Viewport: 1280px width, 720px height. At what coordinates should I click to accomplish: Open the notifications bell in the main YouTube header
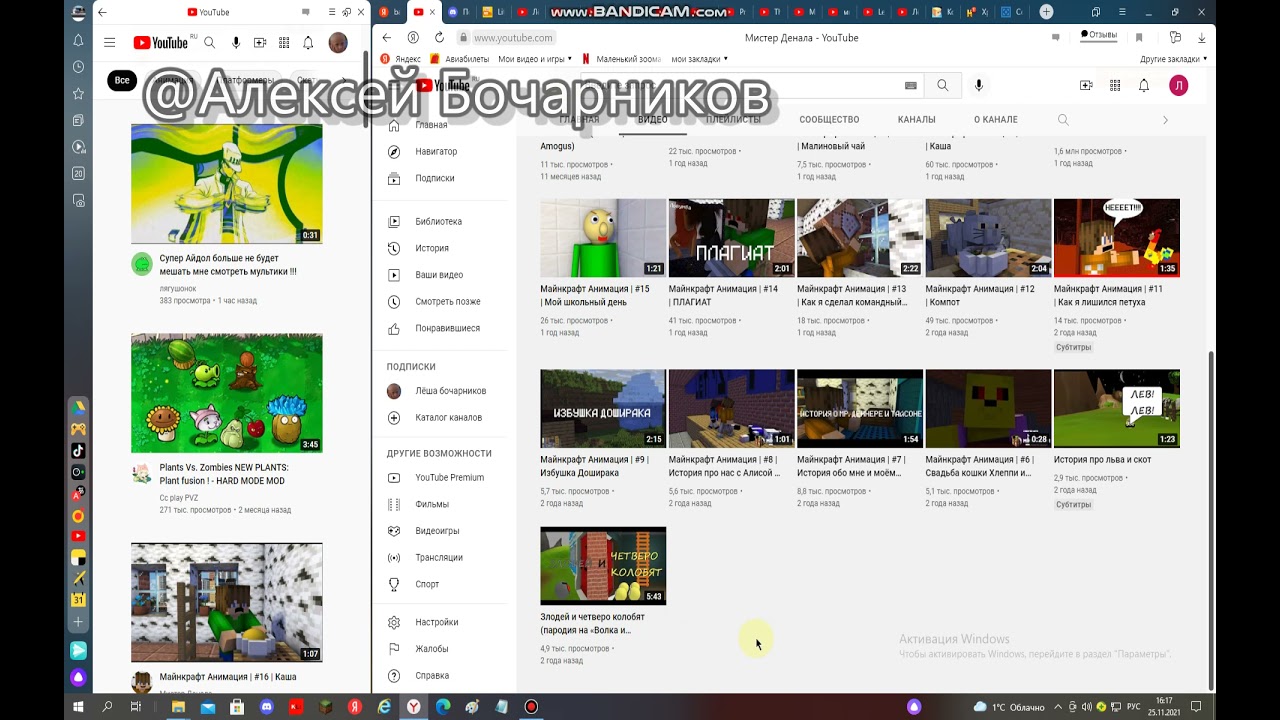tap(1144, 86)
